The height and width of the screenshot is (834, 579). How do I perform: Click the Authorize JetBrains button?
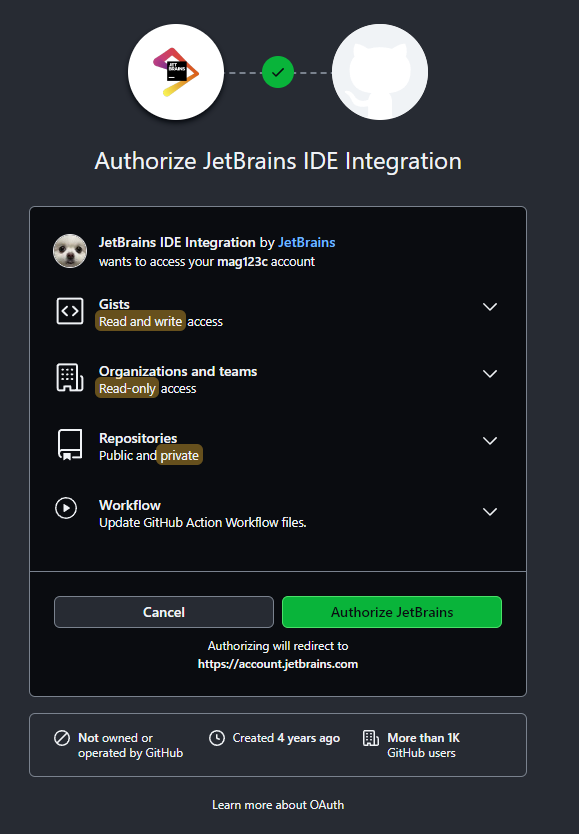[392, 612]
